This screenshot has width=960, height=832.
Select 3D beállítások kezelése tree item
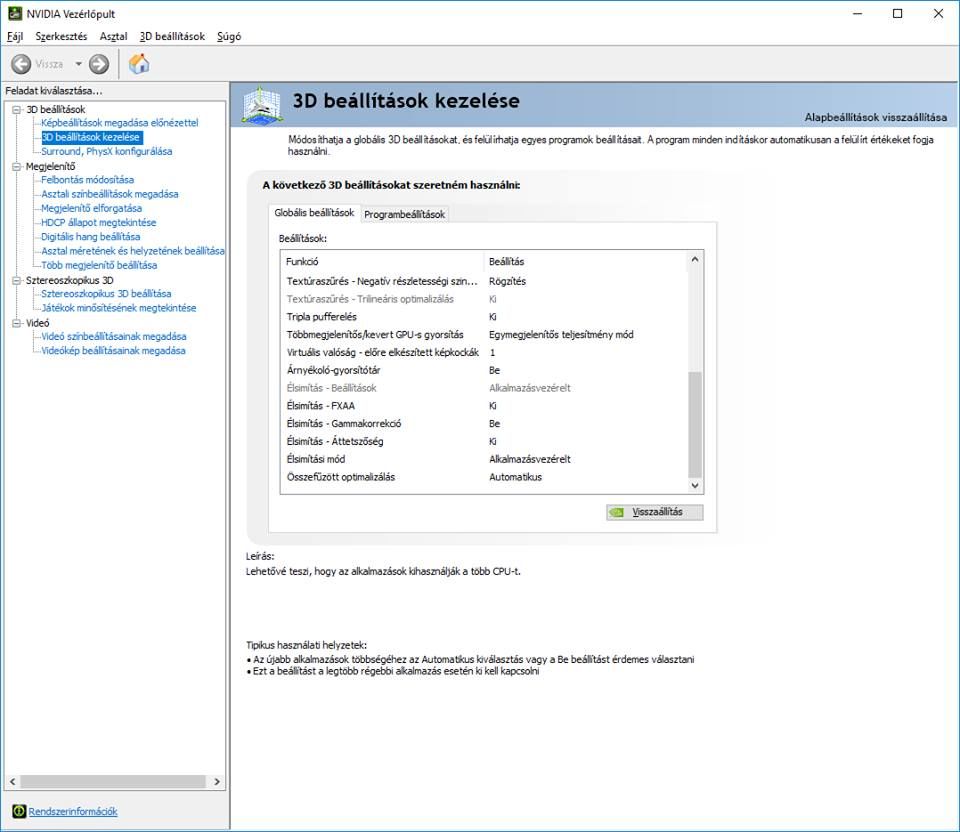tap(91, 137)
